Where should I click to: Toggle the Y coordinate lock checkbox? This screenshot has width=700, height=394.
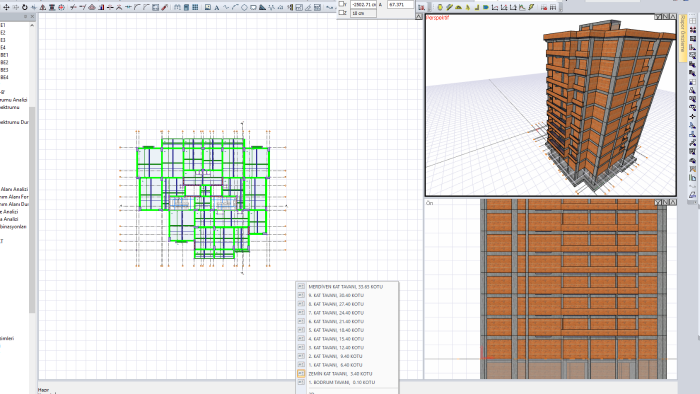coord(342,4)
